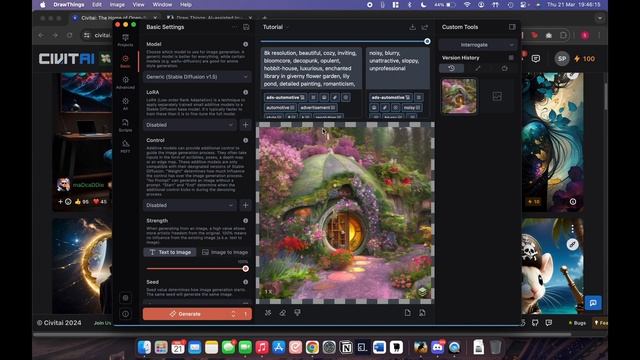Image resolution: width=640 pixels, height=360 pixels.
Task: Open the Edit menu
Action: (x=97, y=4)
